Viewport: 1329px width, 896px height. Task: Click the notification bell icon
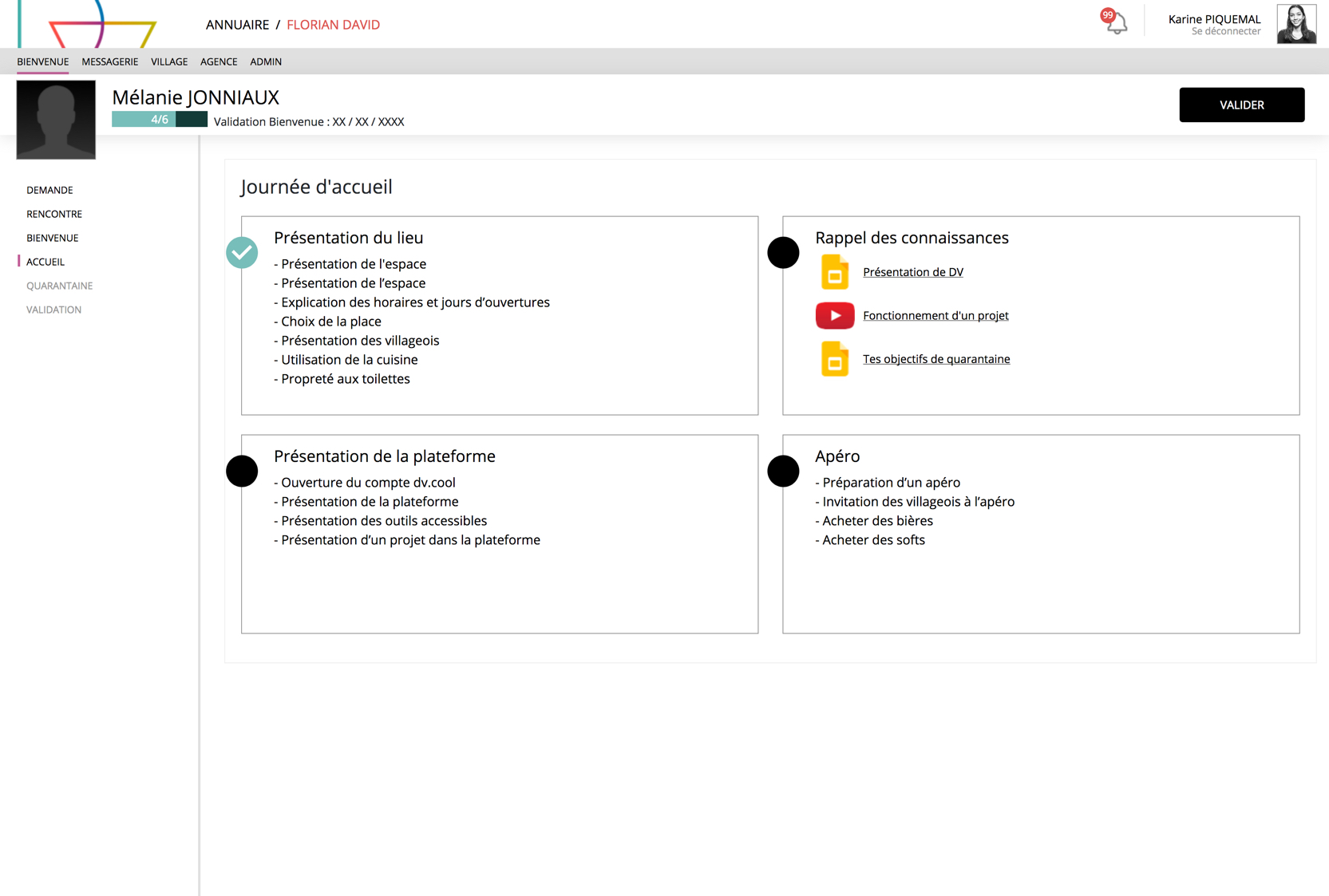1116,23
